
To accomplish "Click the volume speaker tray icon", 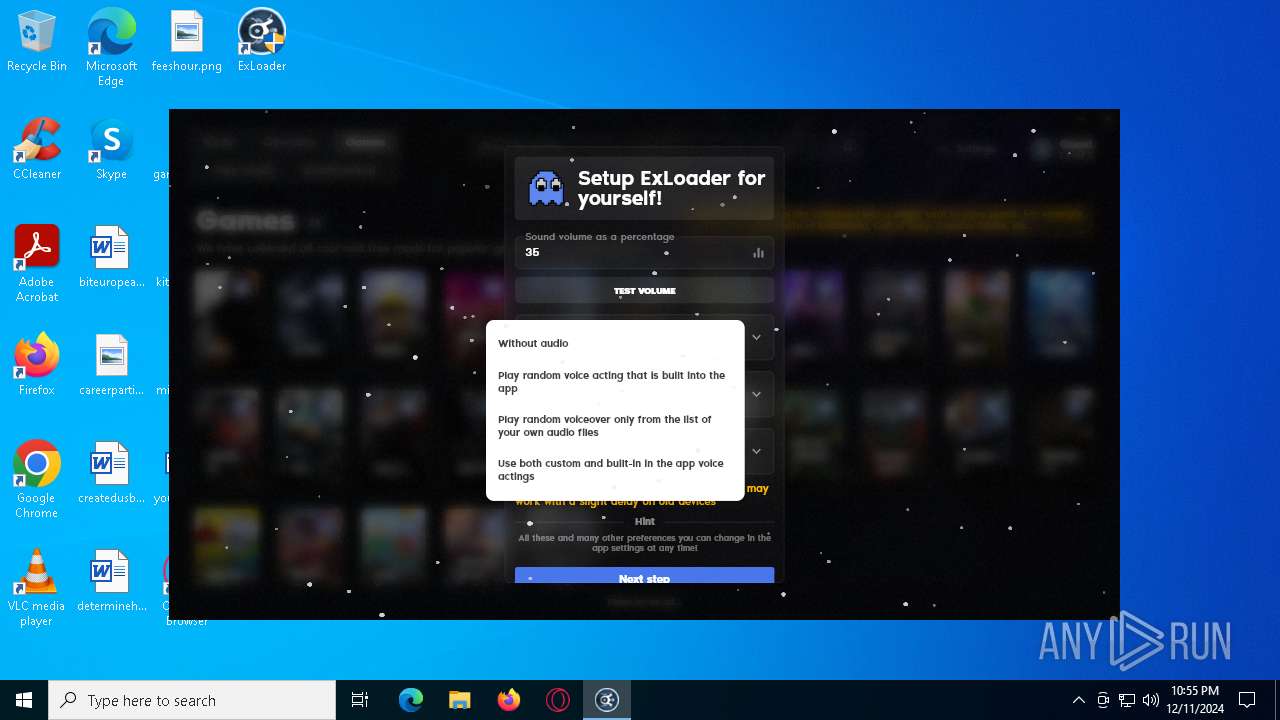I will 1151,700.
